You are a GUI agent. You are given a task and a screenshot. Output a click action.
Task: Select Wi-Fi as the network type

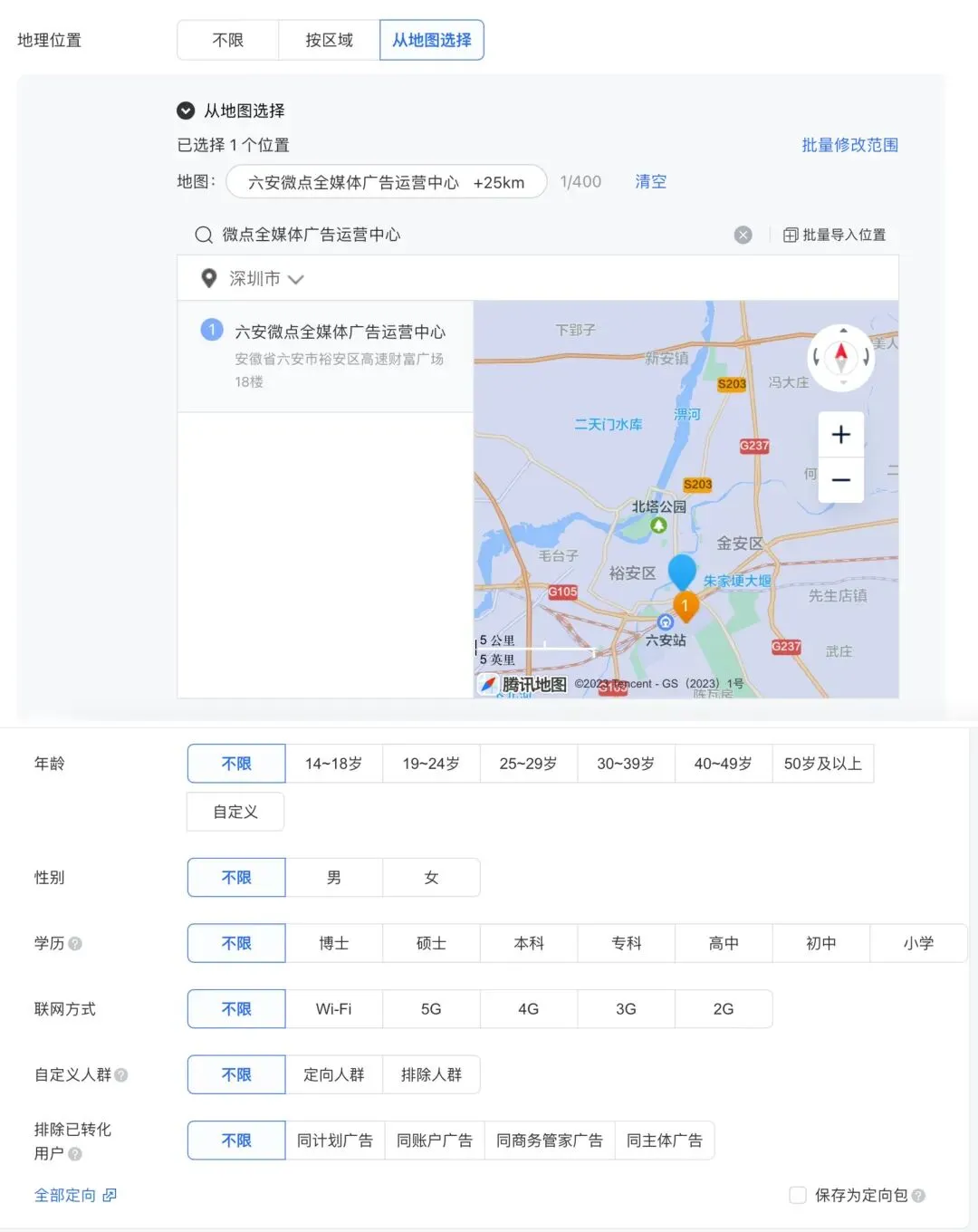333,1008
